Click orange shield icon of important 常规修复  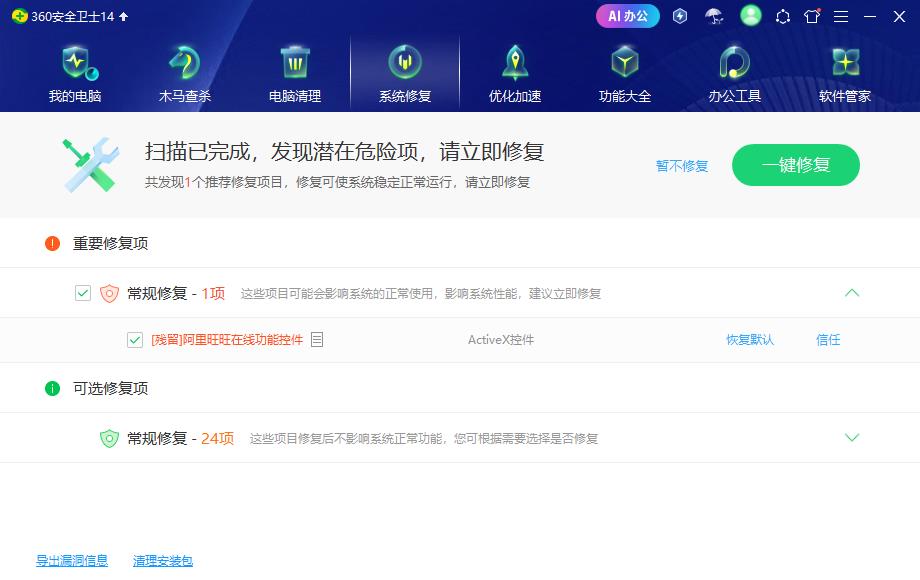pos(109,293)
